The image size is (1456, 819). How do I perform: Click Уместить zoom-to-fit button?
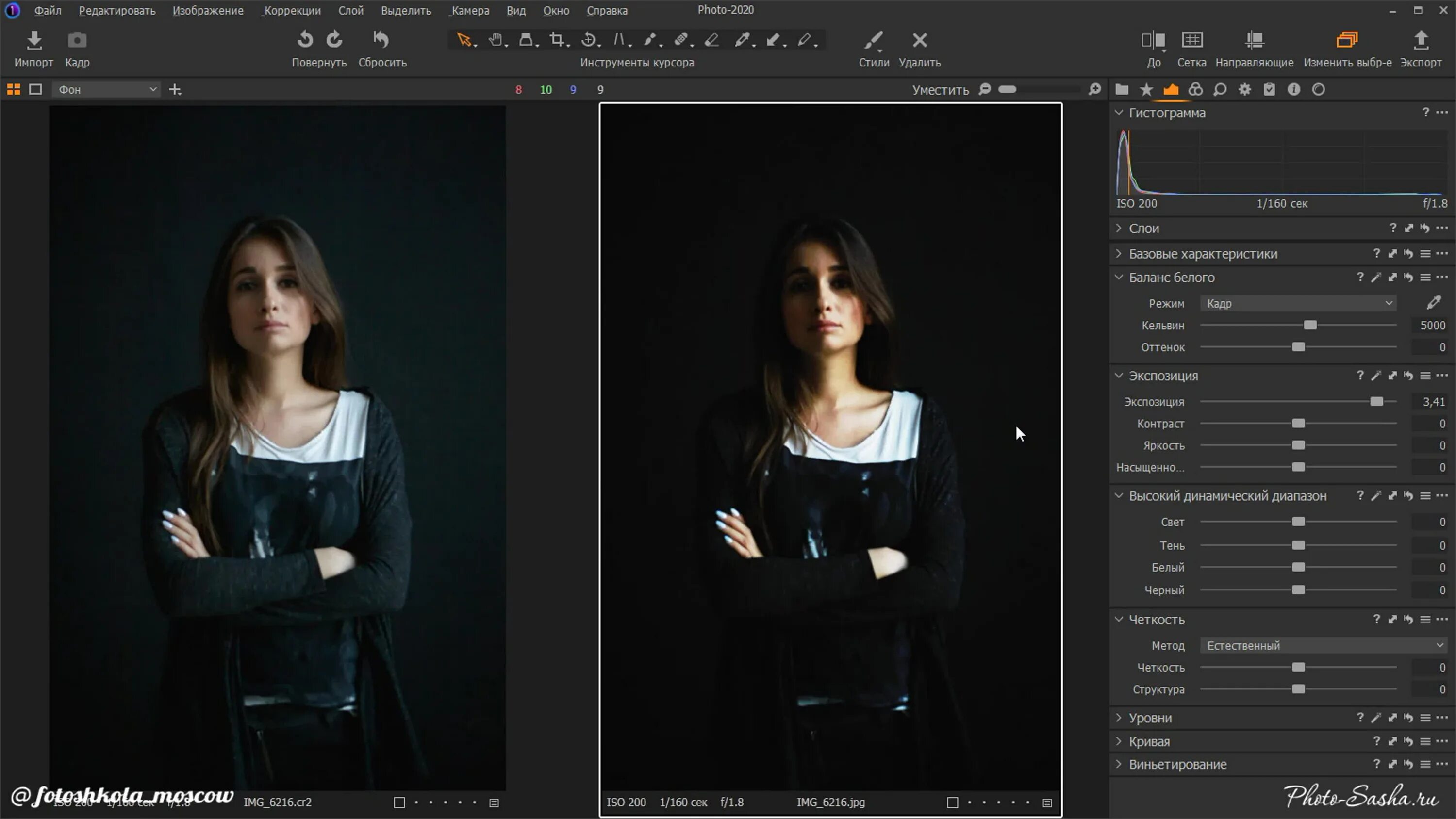point(940,90)
